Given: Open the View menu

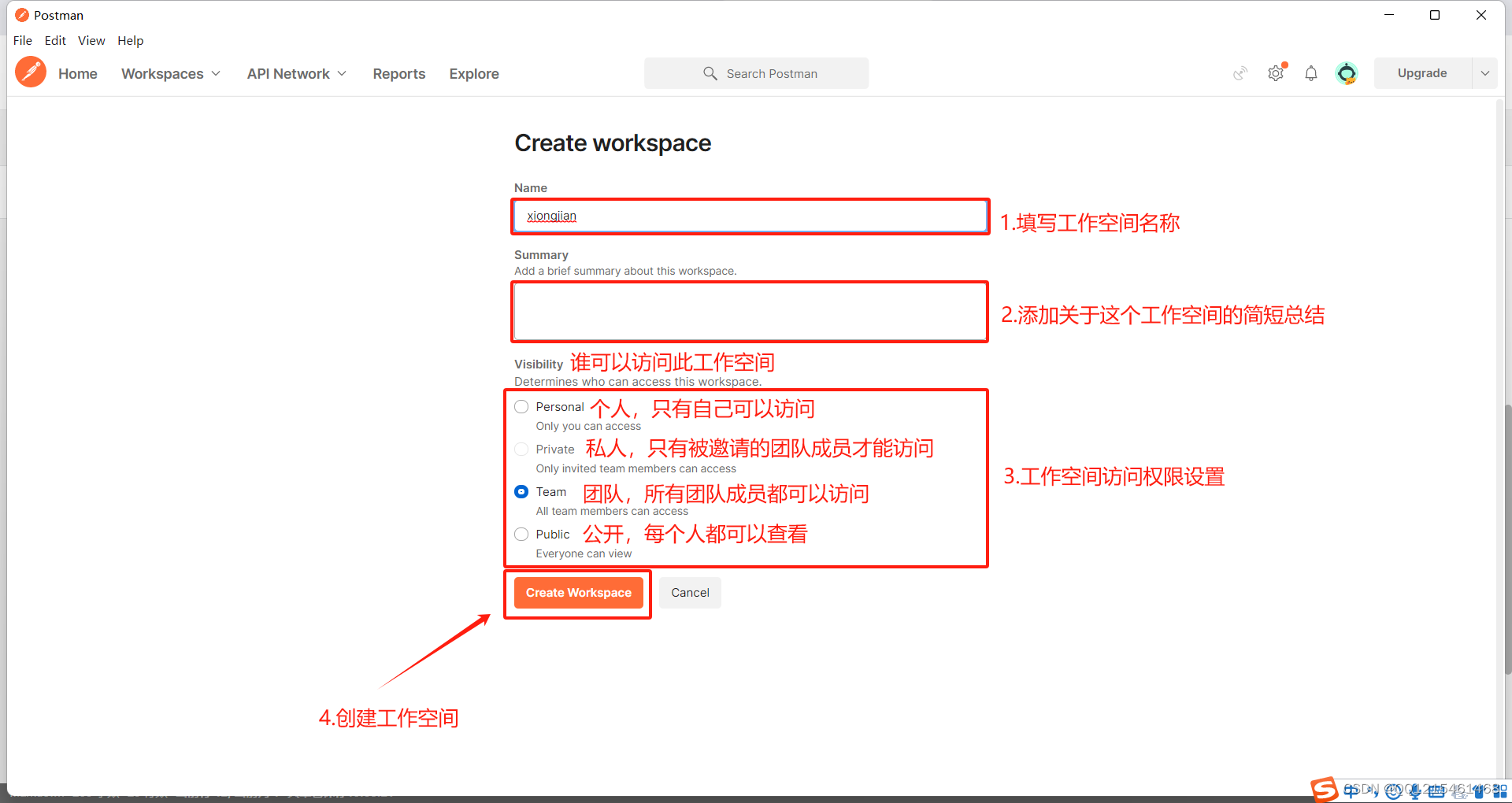Looking at the screenshot, I should tap(91, 40).
